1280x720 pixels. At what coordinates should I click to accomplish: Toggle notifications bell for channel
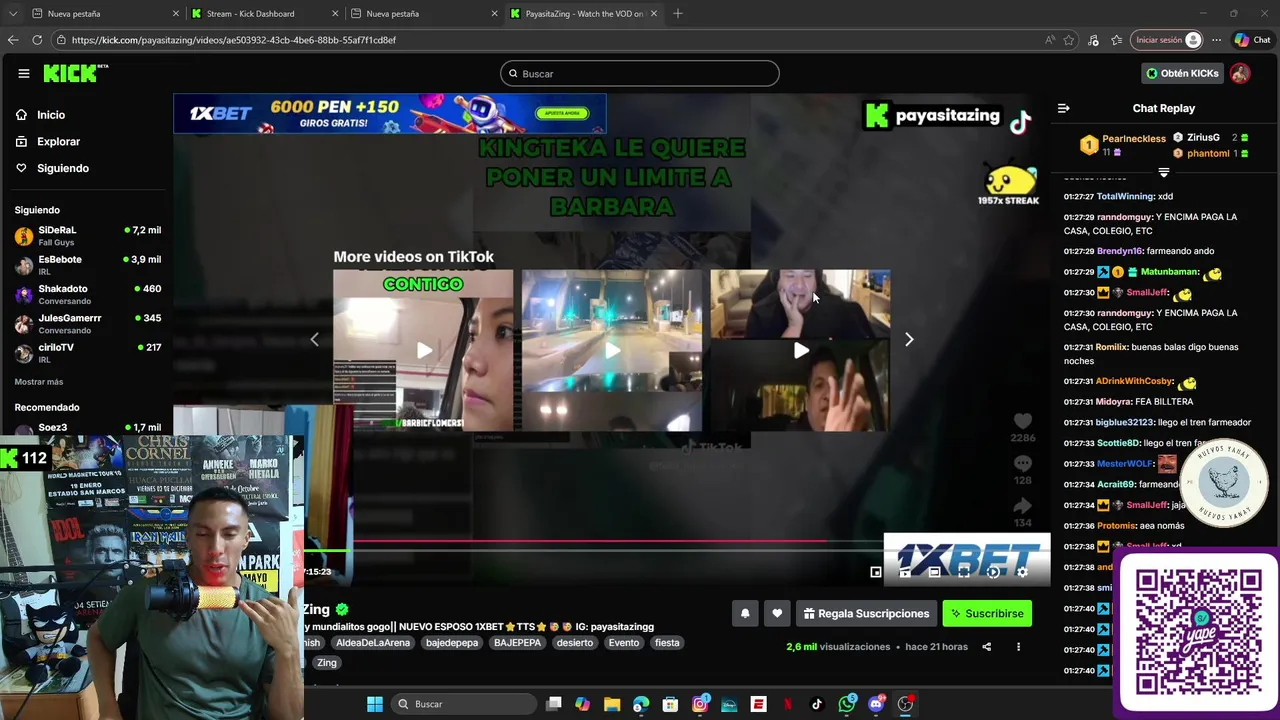(745, 614)
